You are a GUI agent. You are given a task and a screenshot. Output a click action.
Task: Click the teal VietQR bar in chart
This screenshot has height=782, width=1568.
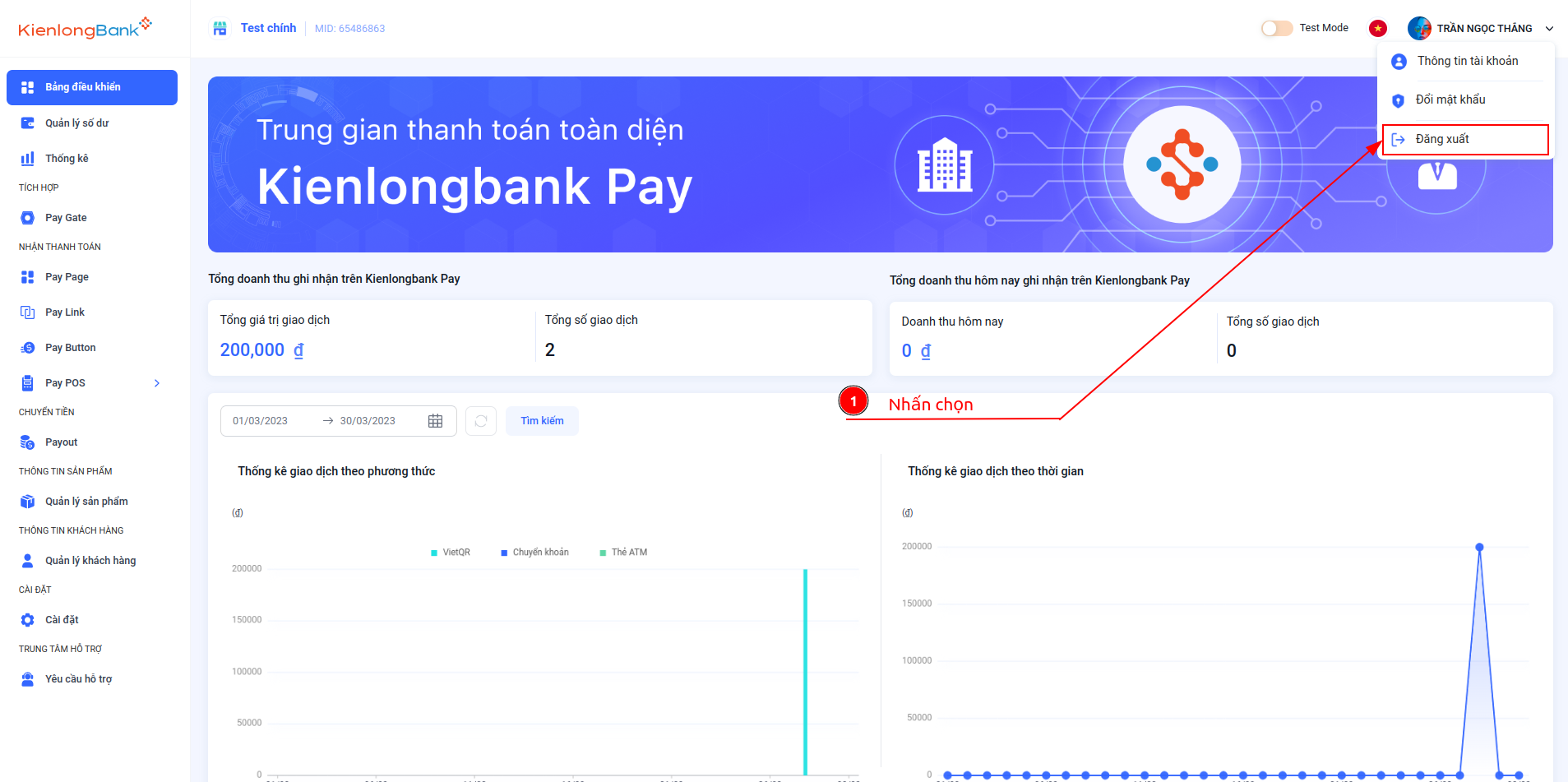[805, 672]
